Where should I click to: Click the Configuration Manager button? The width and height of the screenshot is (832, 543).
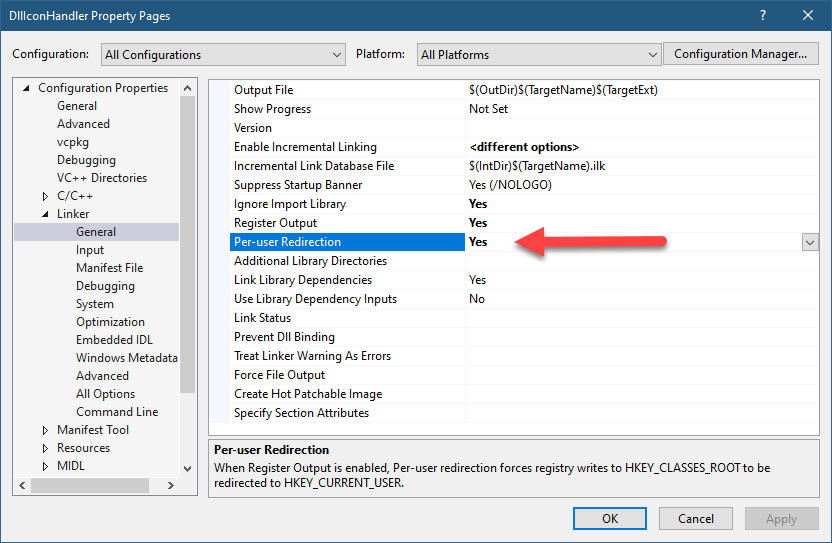pos(740,54)
